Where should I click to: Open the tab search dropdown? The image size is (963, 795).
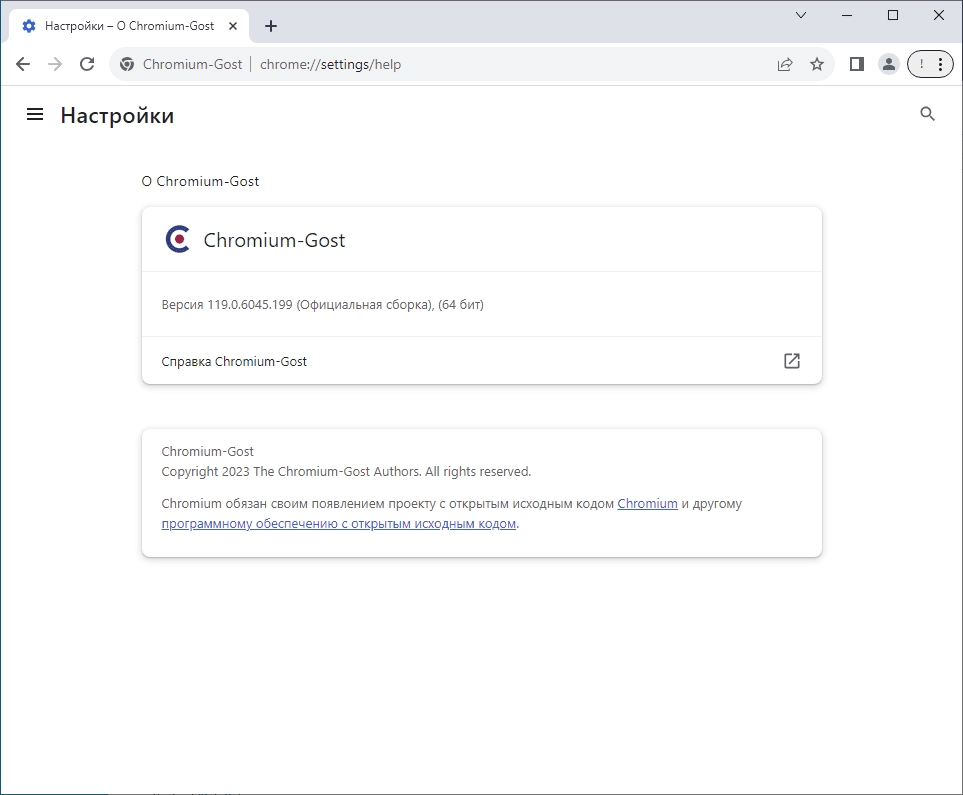[801, 15]
